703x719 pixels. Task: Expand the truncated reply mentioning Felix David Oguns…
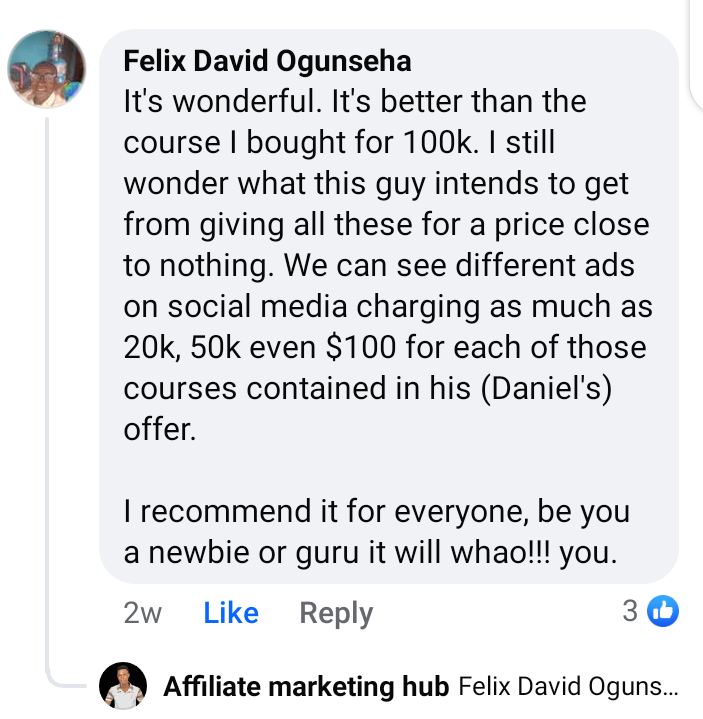tap(568, 686)
